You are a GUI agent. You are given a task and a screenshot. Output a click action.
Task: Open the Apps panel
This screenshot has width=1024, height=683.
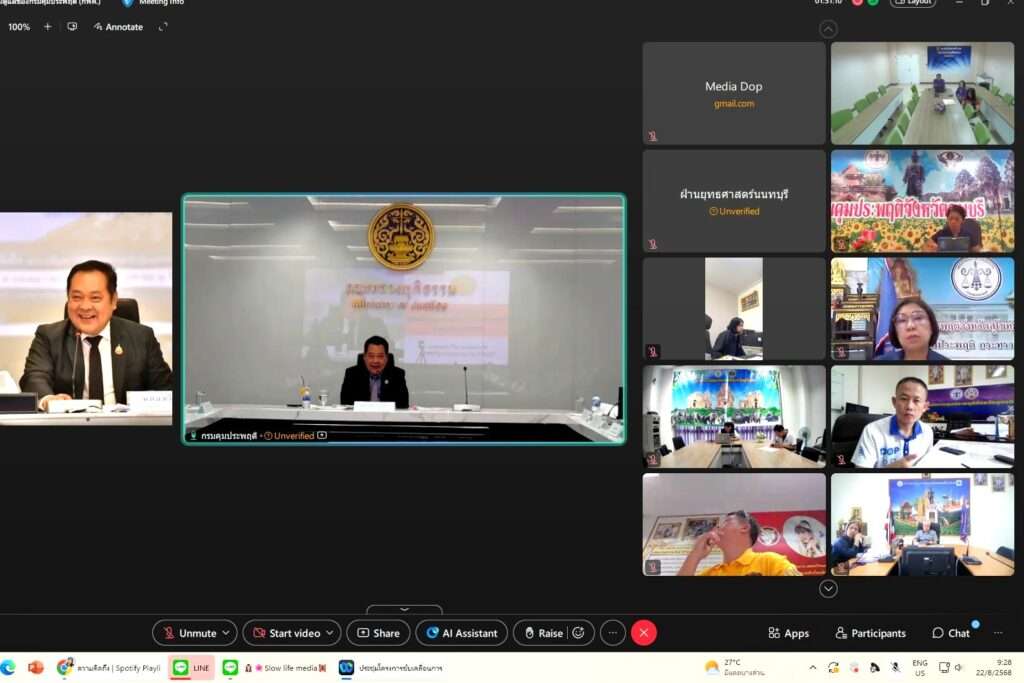(x=788, y=633)
